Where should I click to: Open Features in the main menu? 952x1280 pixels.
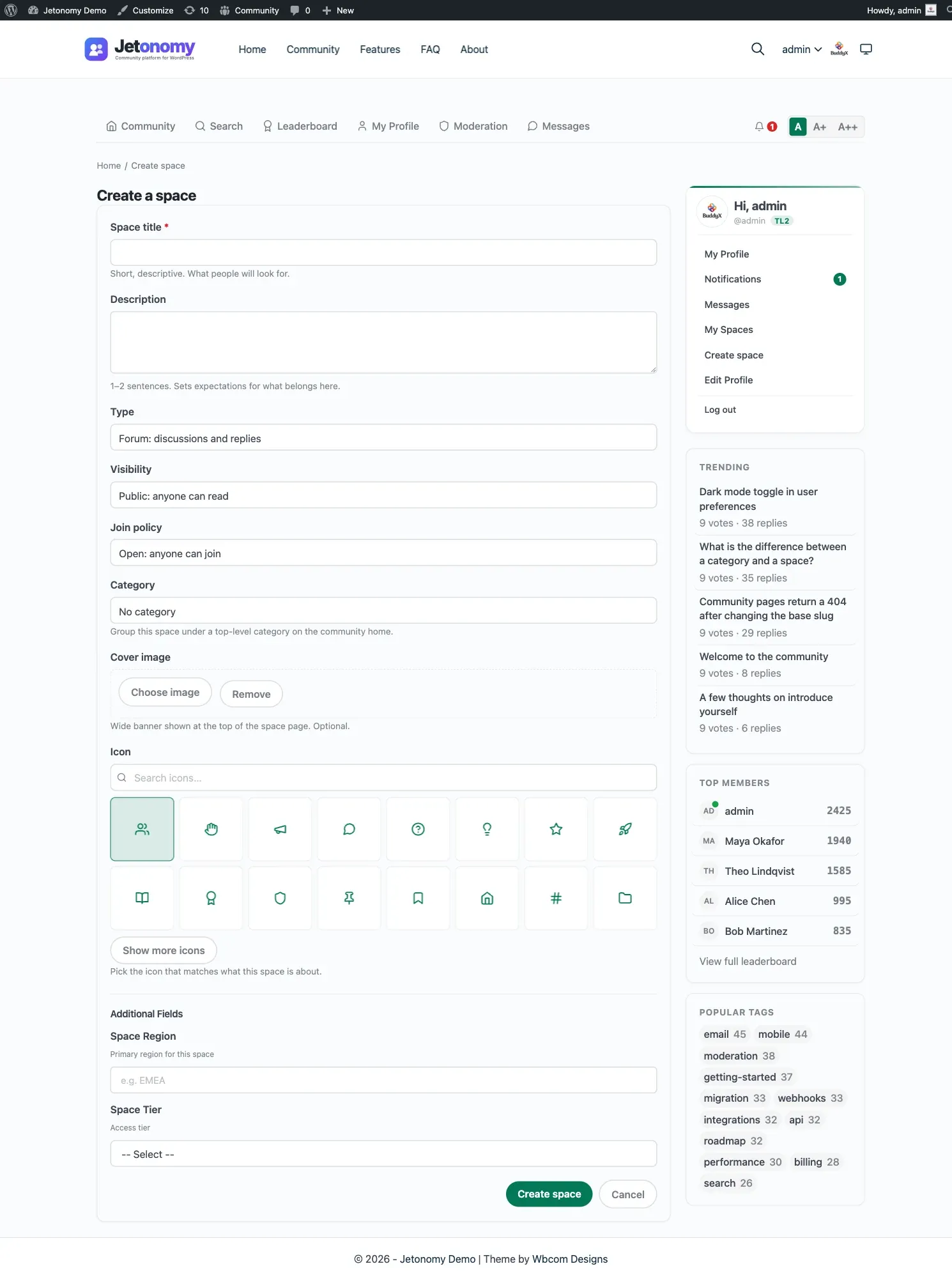pos(380,49)
